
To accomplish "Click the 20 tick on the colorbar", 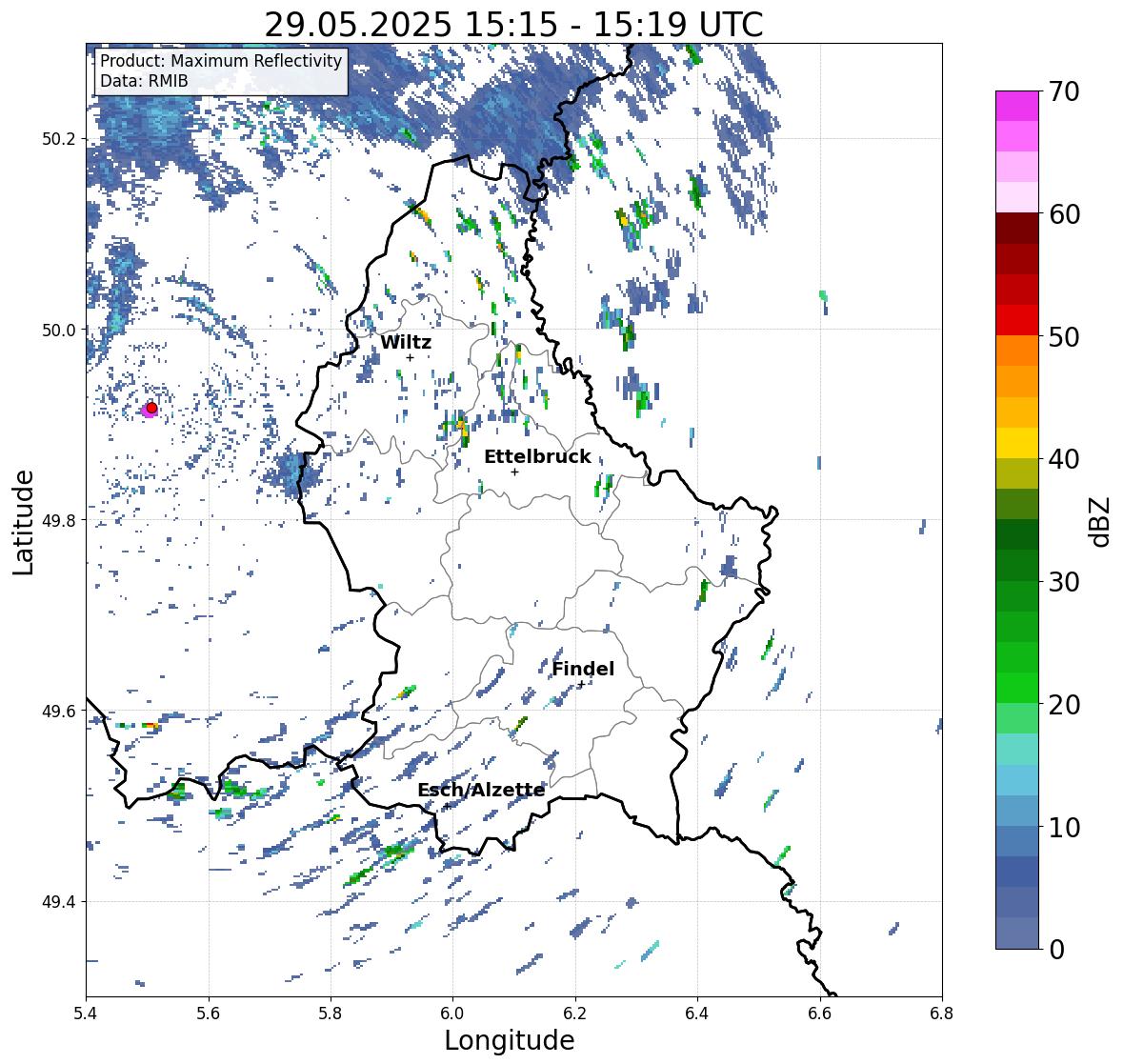I will coord(1064,704).
